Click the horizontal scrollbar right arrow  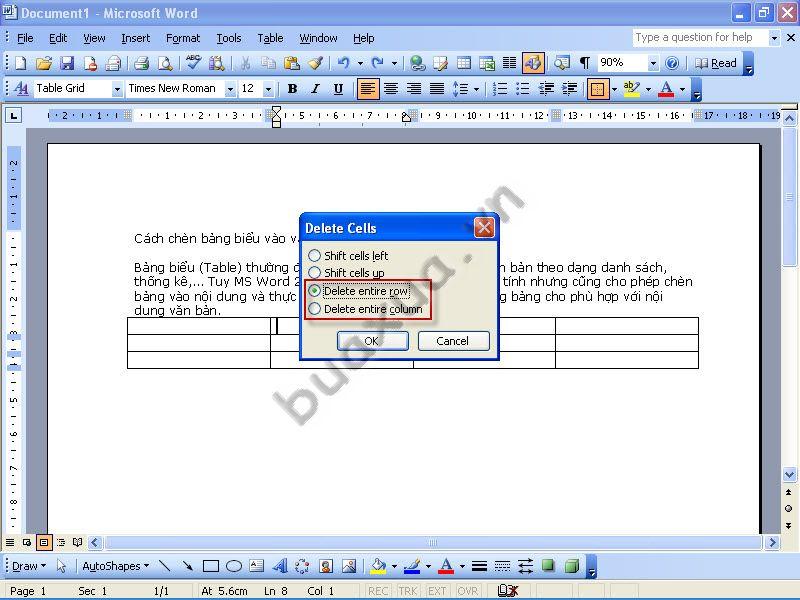(x=771, y=542)
